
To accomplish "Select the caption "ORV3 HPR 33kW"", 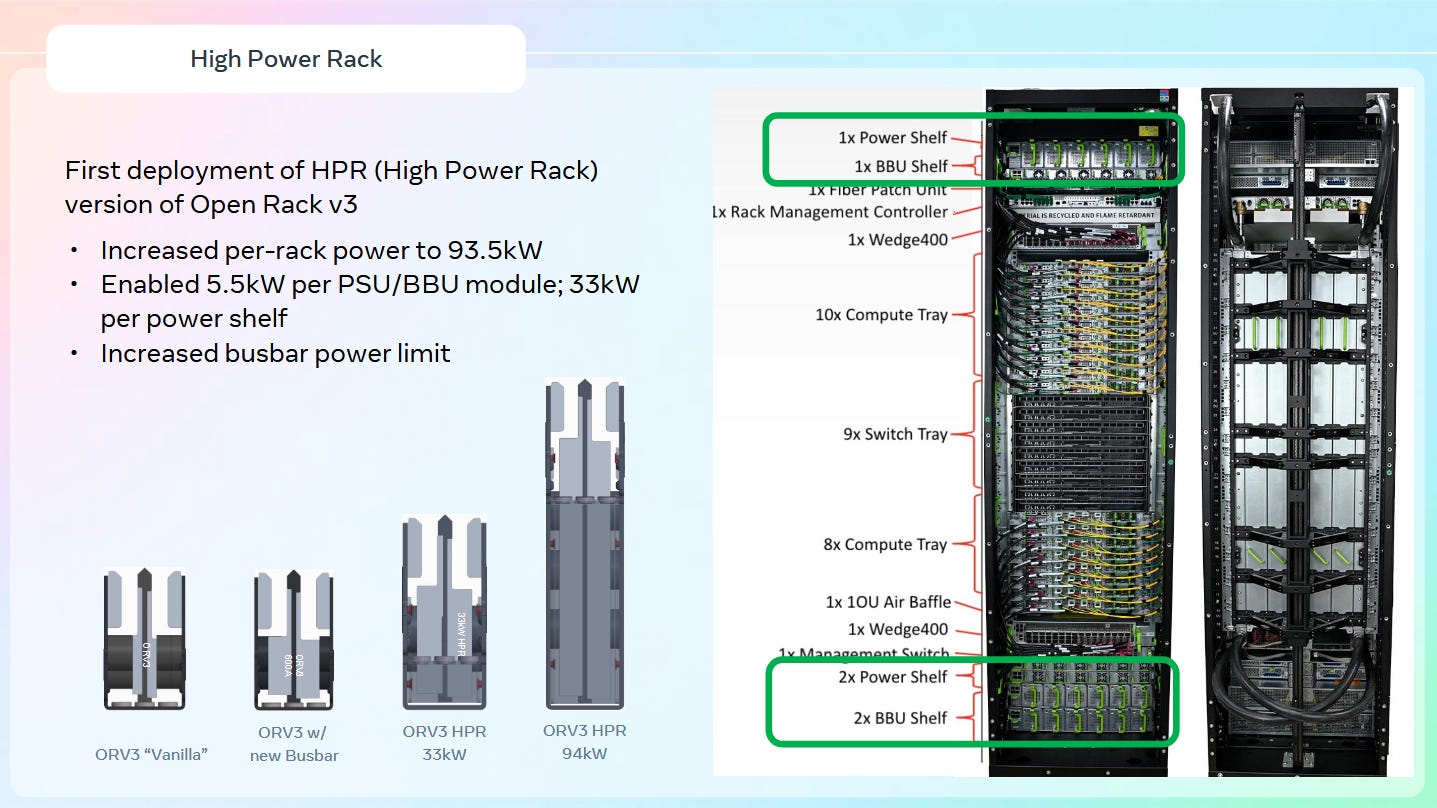I will (444, 743).
